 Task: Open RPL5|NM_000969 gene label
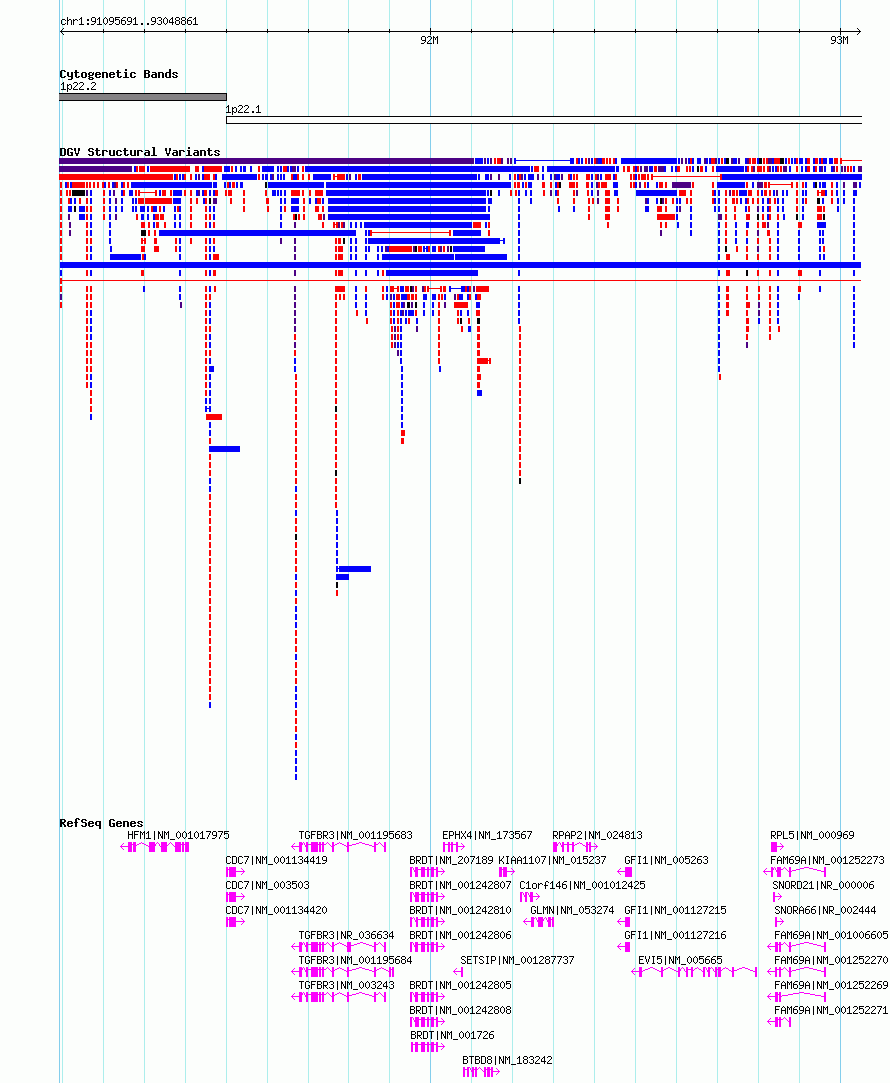[812, 835]
